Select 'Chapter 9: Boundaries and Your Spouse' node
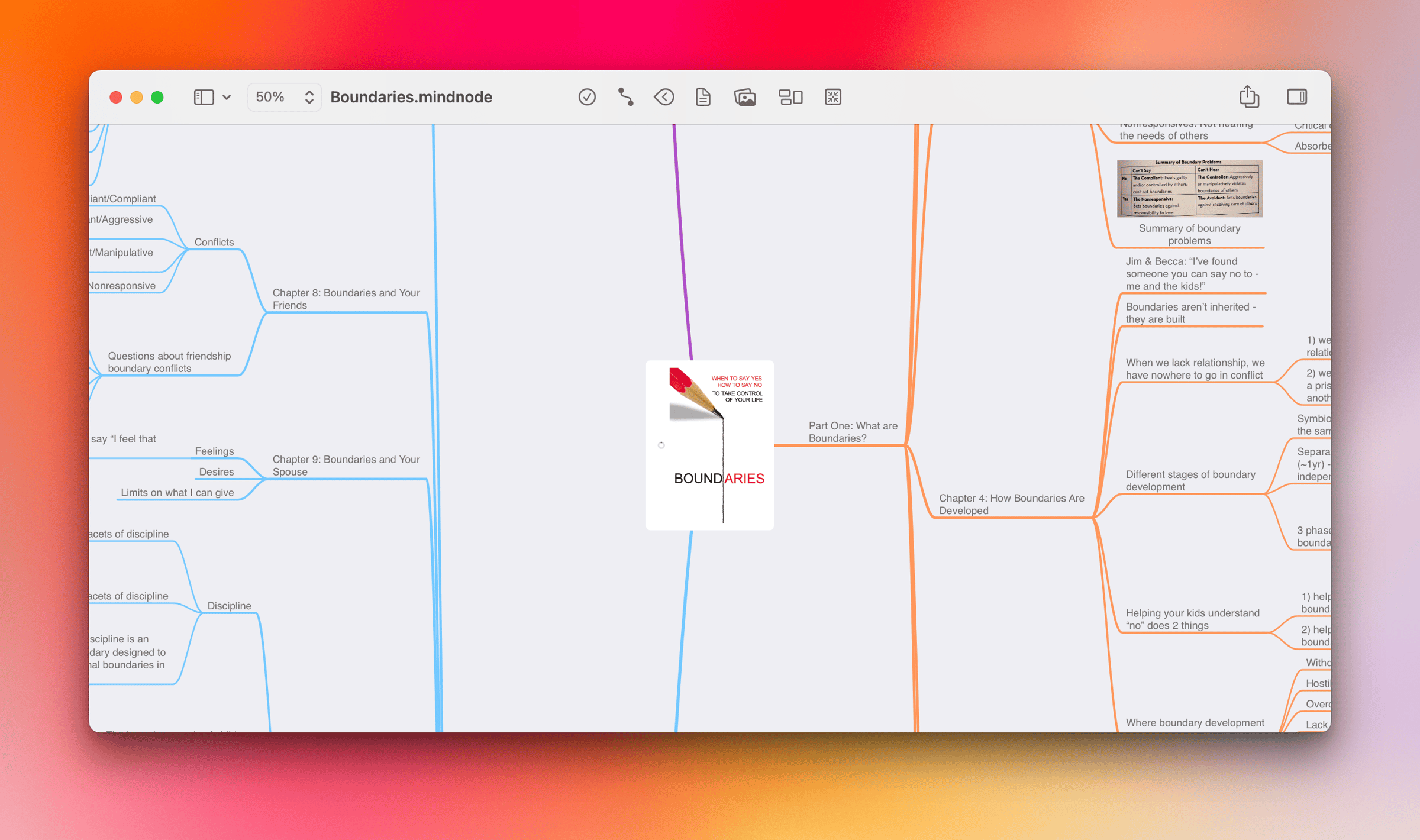1420x840 pixels. (x=346, y=466)
